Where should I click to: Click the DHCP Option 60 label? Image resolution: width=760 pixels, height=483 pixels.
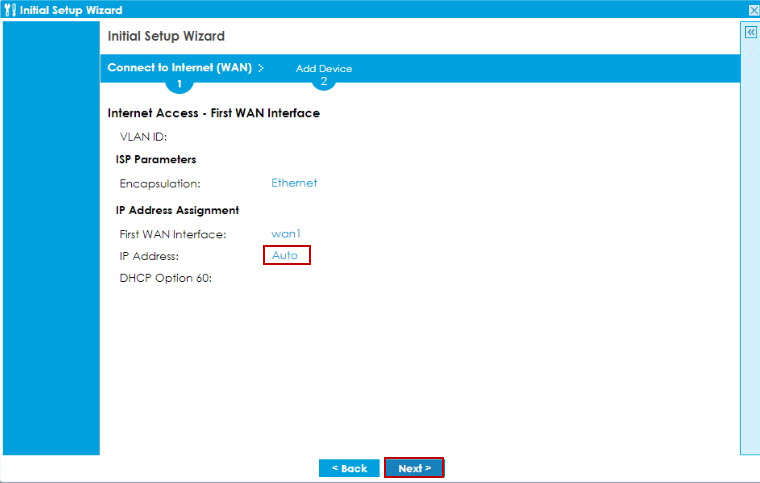[165, 278]
